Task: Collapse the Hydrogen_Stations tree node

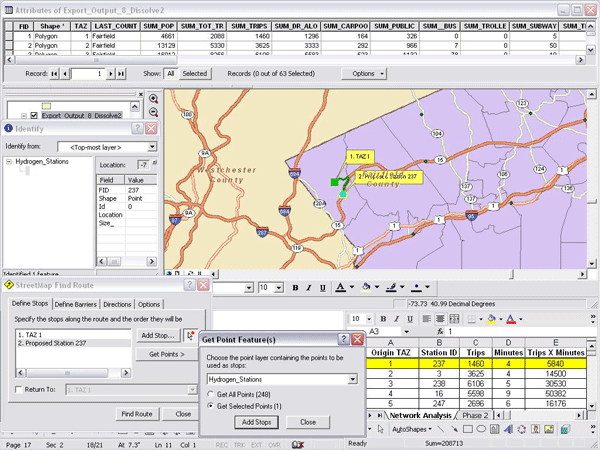Action: point(9,162)
